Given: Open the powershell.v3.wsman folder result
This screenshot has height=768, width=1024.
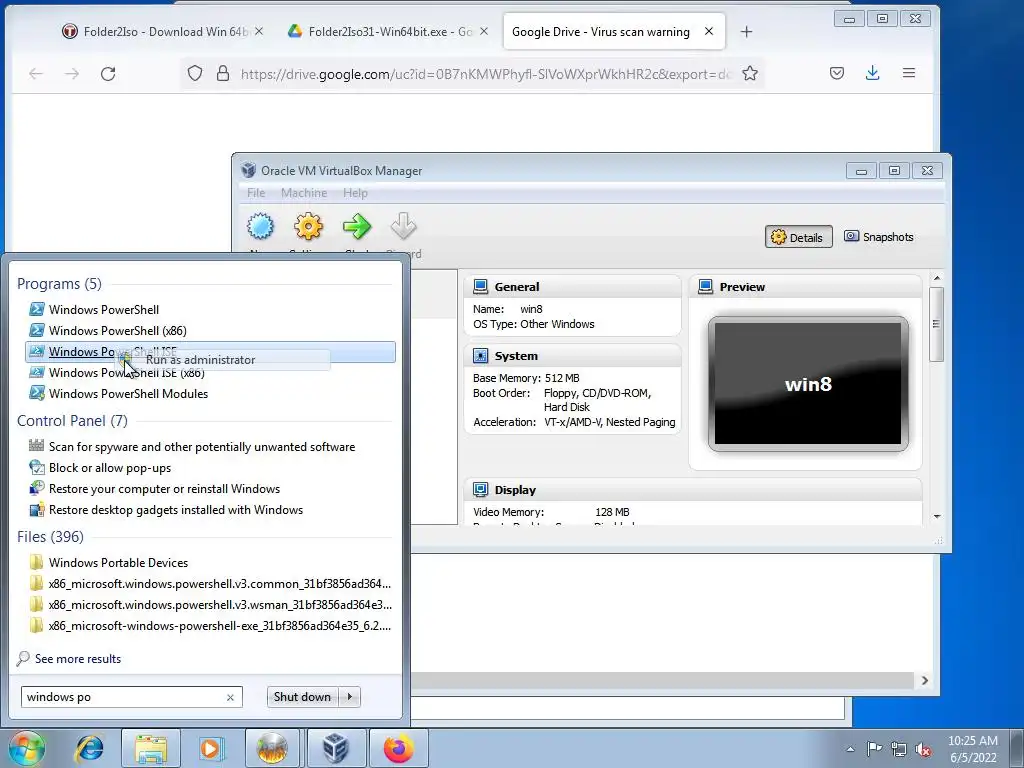Looking at the screenshot, I should (220, 604).
